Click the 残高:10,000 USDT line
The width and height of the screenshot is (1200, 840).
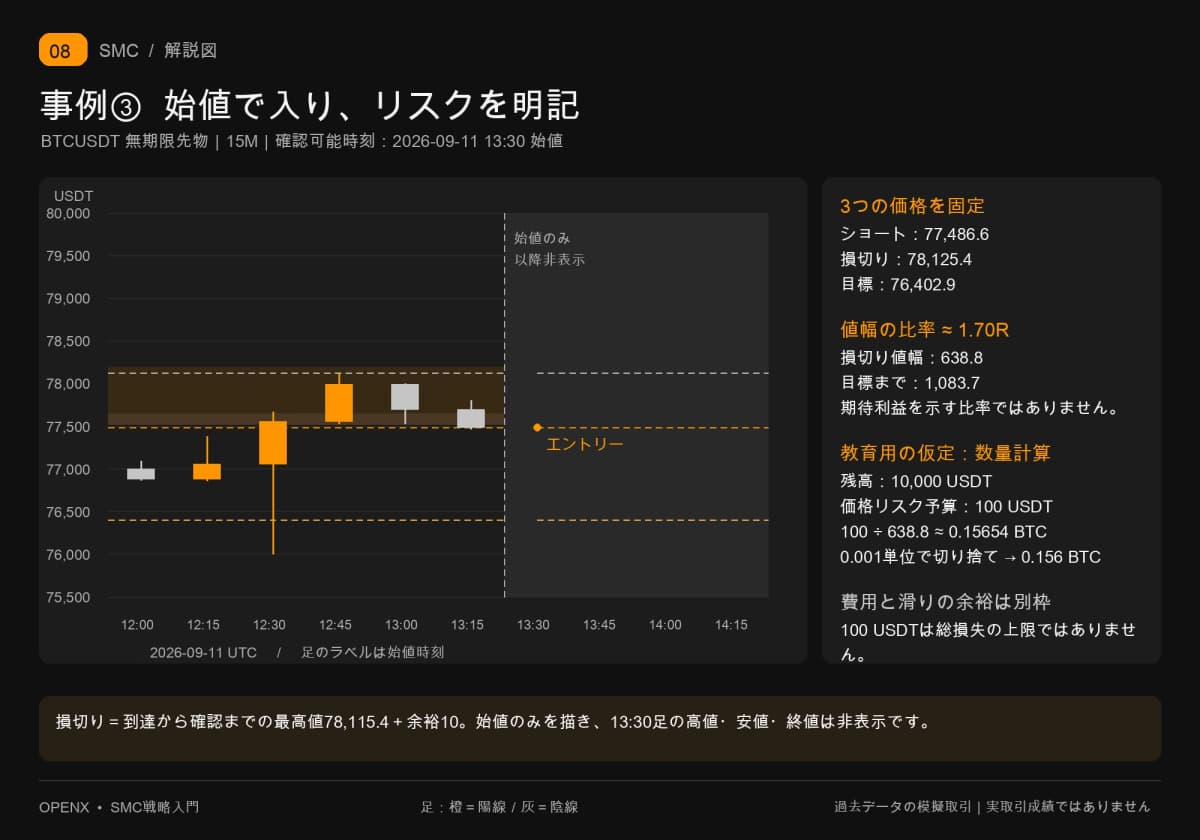916,481
